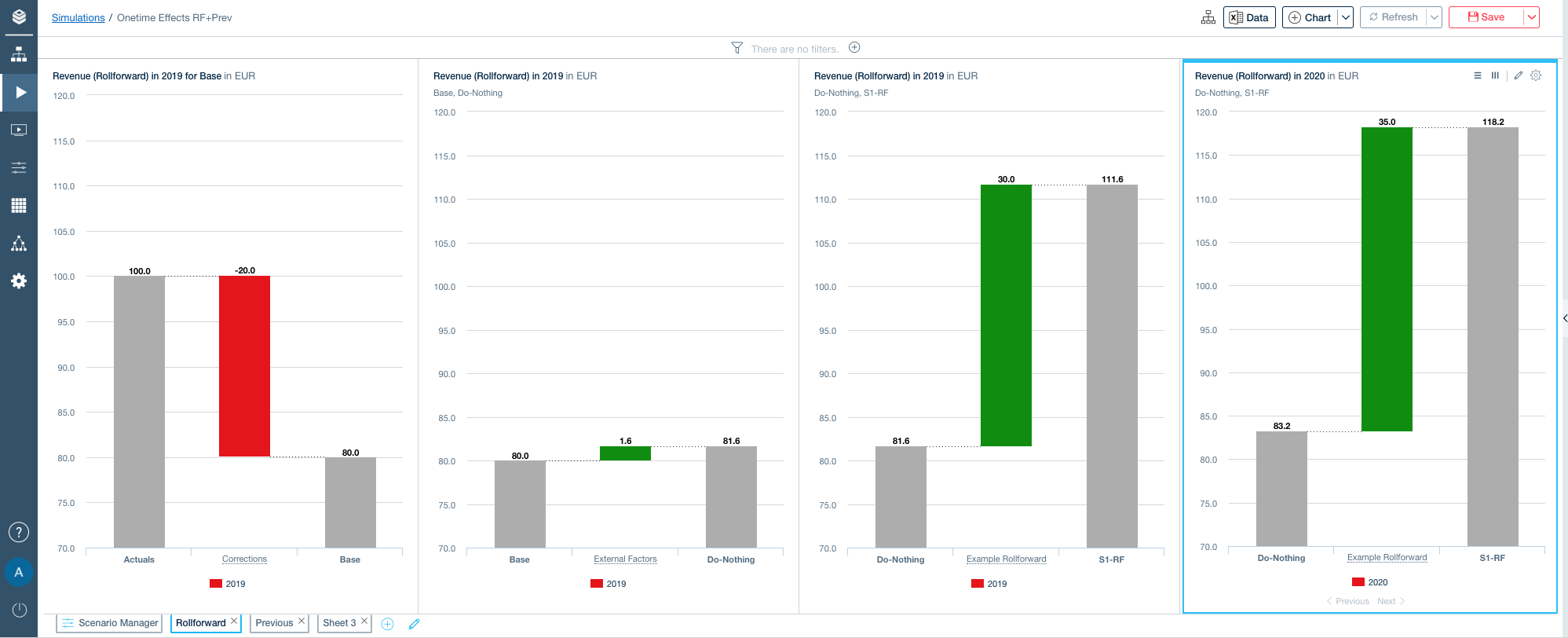This screenshot has width=1568, height=638.
Task: Switch to the Previous sheet tab
Action: 273,623
